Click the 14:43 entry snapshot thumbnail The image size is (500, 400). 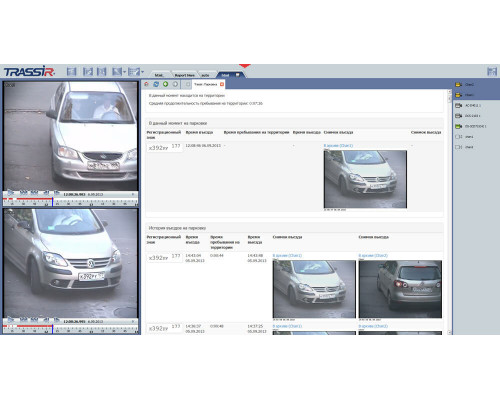314,289
